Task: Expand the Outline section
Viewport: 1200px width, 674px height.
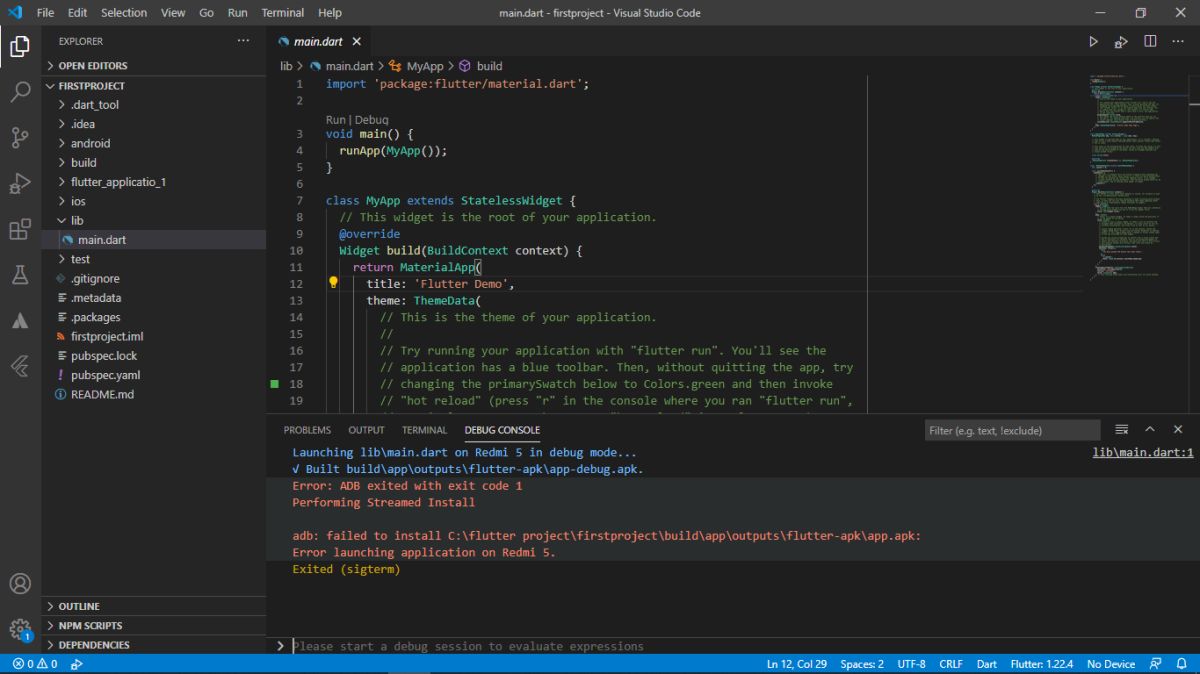Action: [154, 606]
